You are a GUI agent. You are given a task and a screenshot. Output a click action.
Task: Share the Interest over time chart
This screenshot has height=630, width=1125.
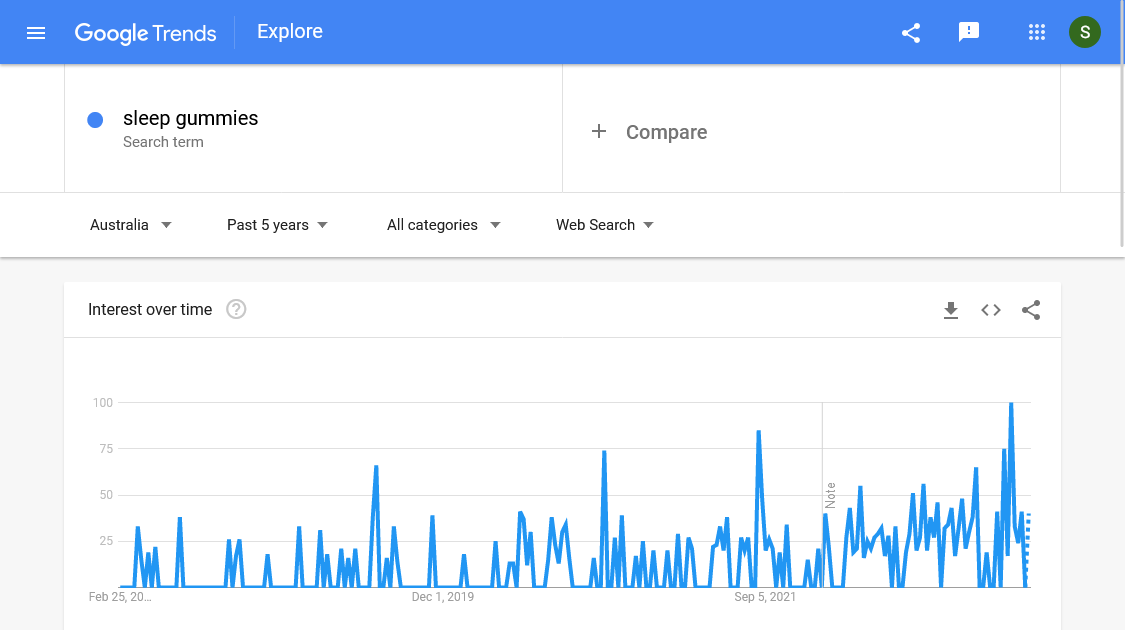(1031, 310)
